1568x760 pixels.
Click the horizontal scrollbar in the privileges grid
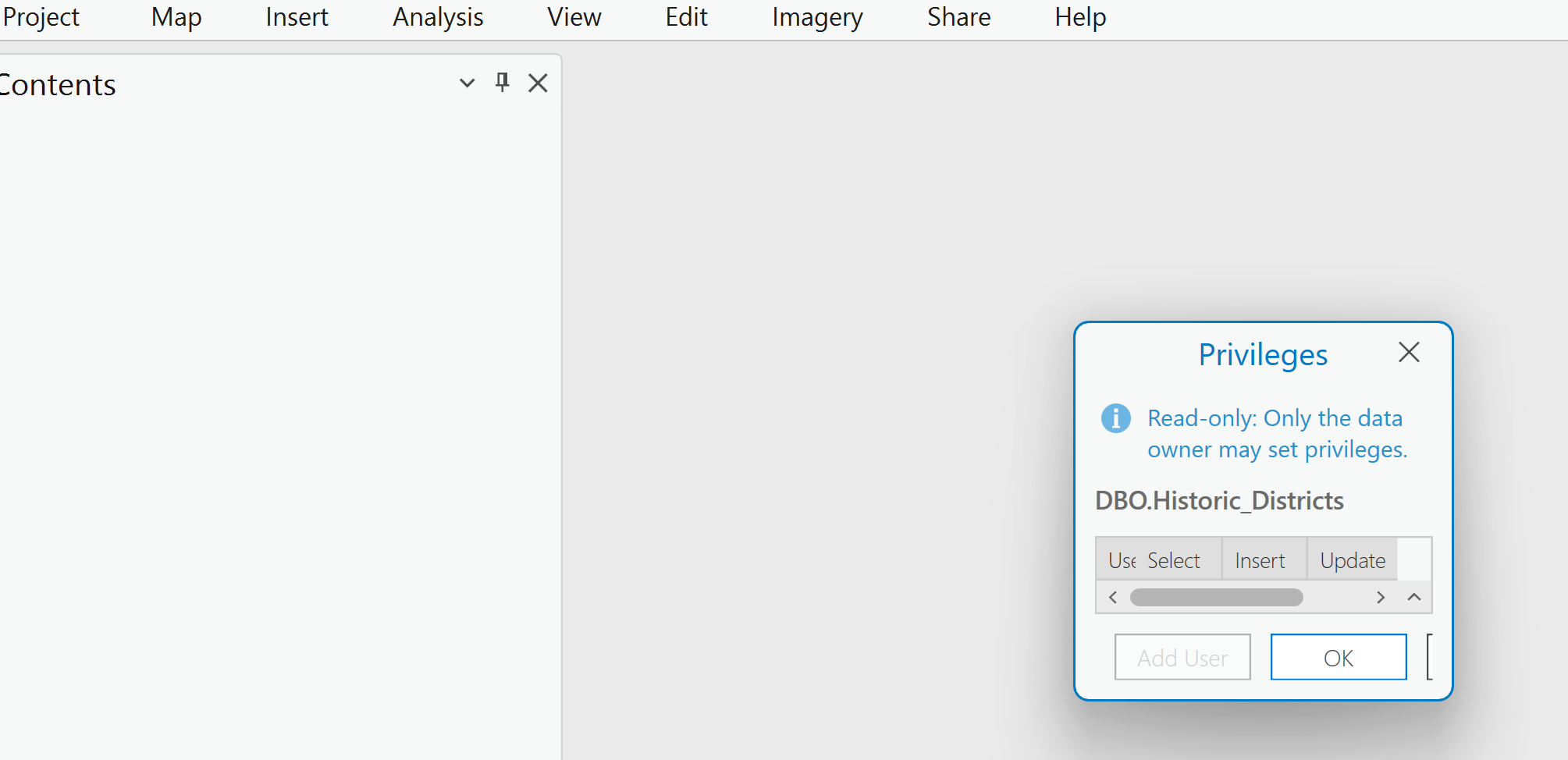point(1215,597)
